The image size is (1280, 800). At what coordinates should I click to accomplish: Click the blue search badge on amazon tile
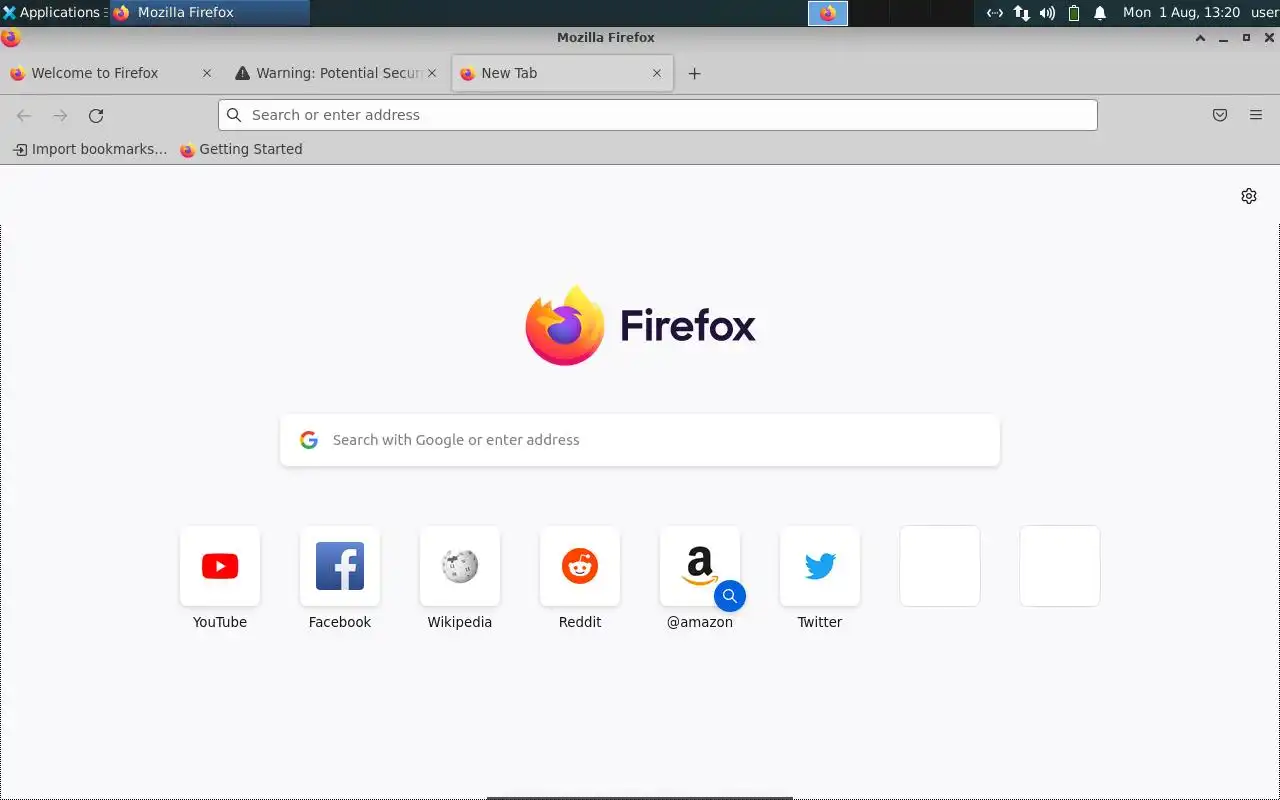point(730,596)
